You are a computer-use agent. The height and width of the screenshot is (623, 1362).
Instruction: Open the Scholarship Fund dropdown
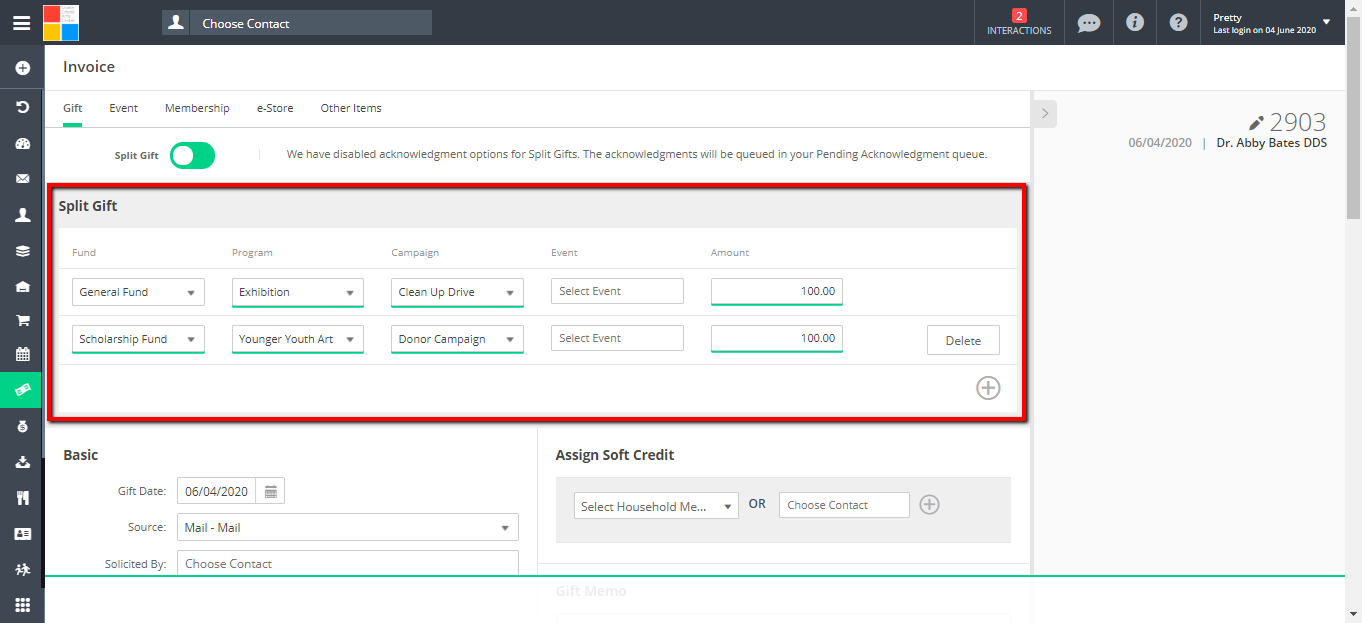click(x=138, y=339)
